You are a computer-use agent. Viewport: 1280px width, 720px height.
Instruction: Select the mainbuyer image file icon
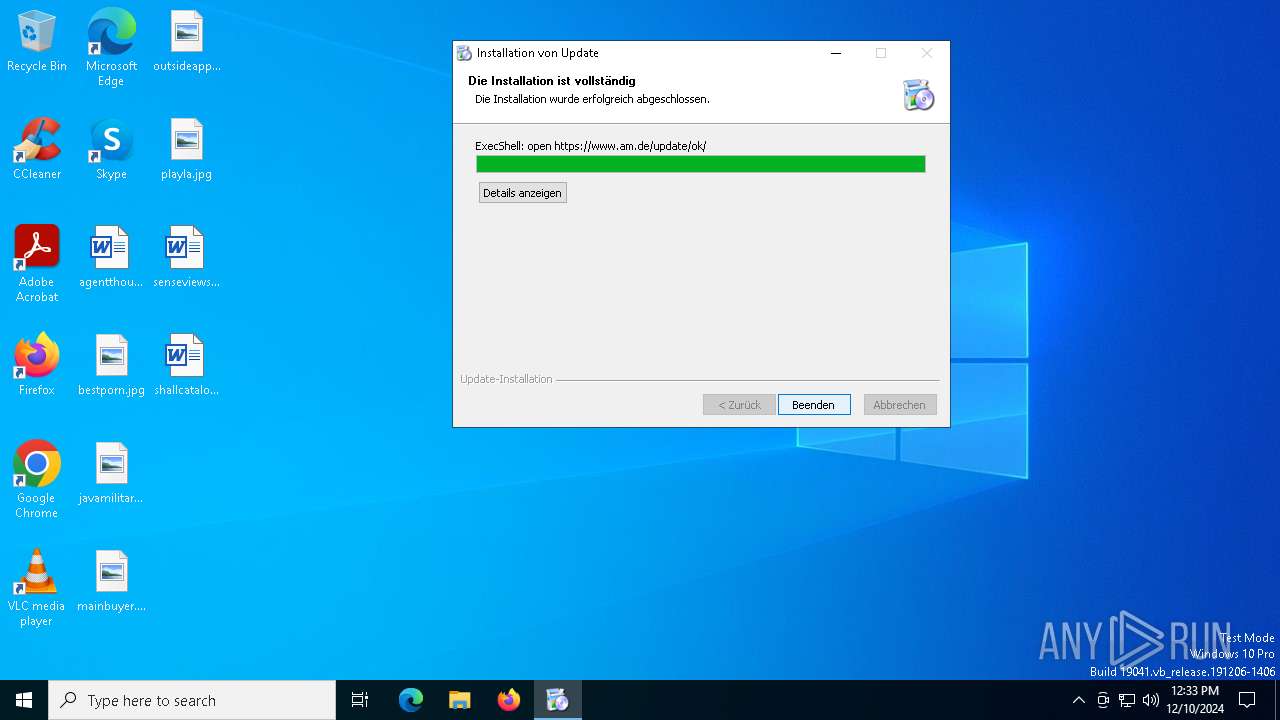111,581
